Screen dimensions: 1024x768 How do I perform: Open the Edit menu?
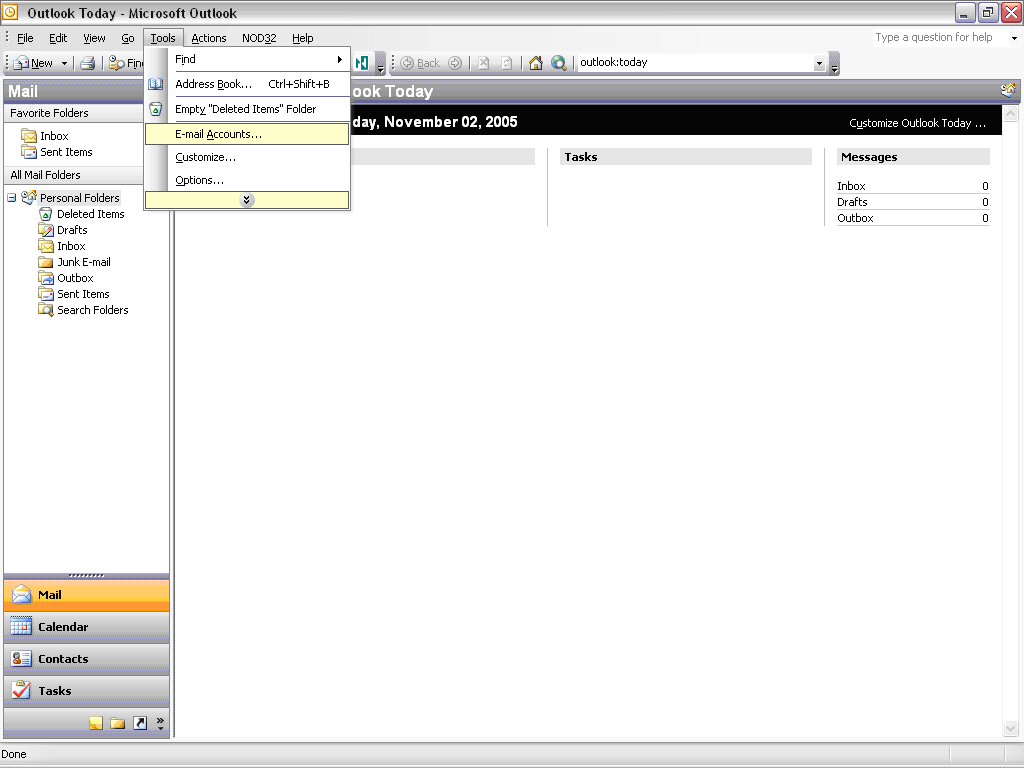[58, 38]
